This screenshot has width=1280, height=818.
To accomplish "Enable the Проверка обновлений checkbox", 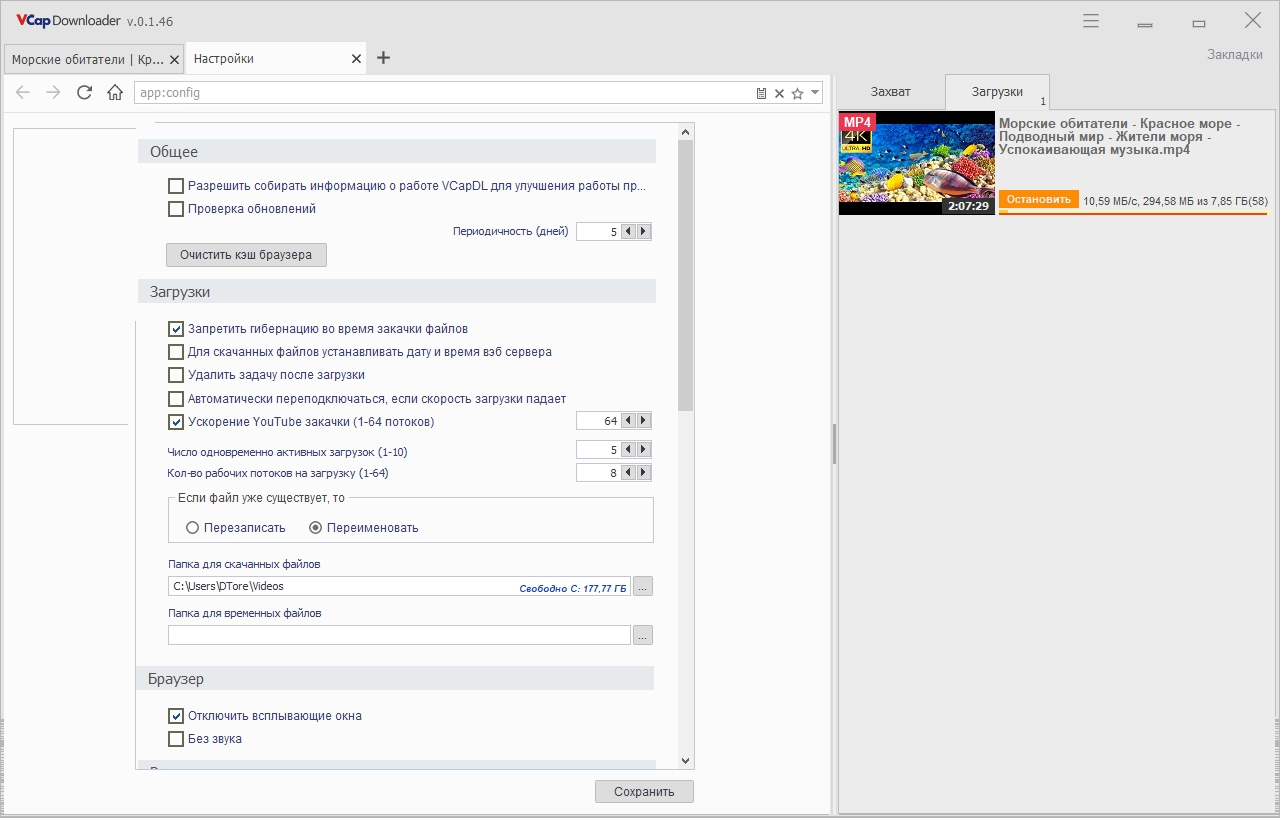I will click(x=176, y=209).
